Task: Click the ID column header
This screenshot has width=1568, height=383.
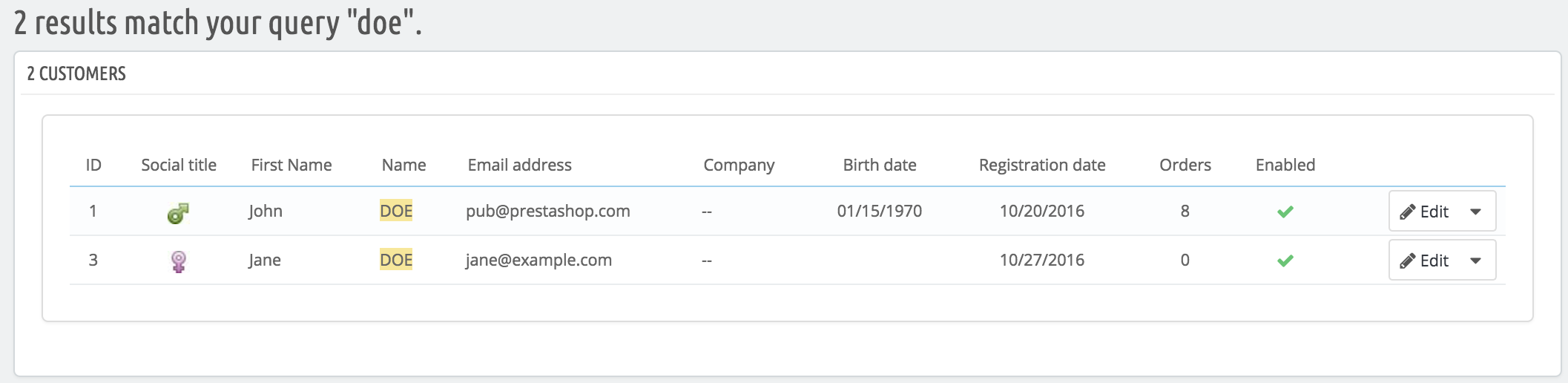Action: coord(93,165)
